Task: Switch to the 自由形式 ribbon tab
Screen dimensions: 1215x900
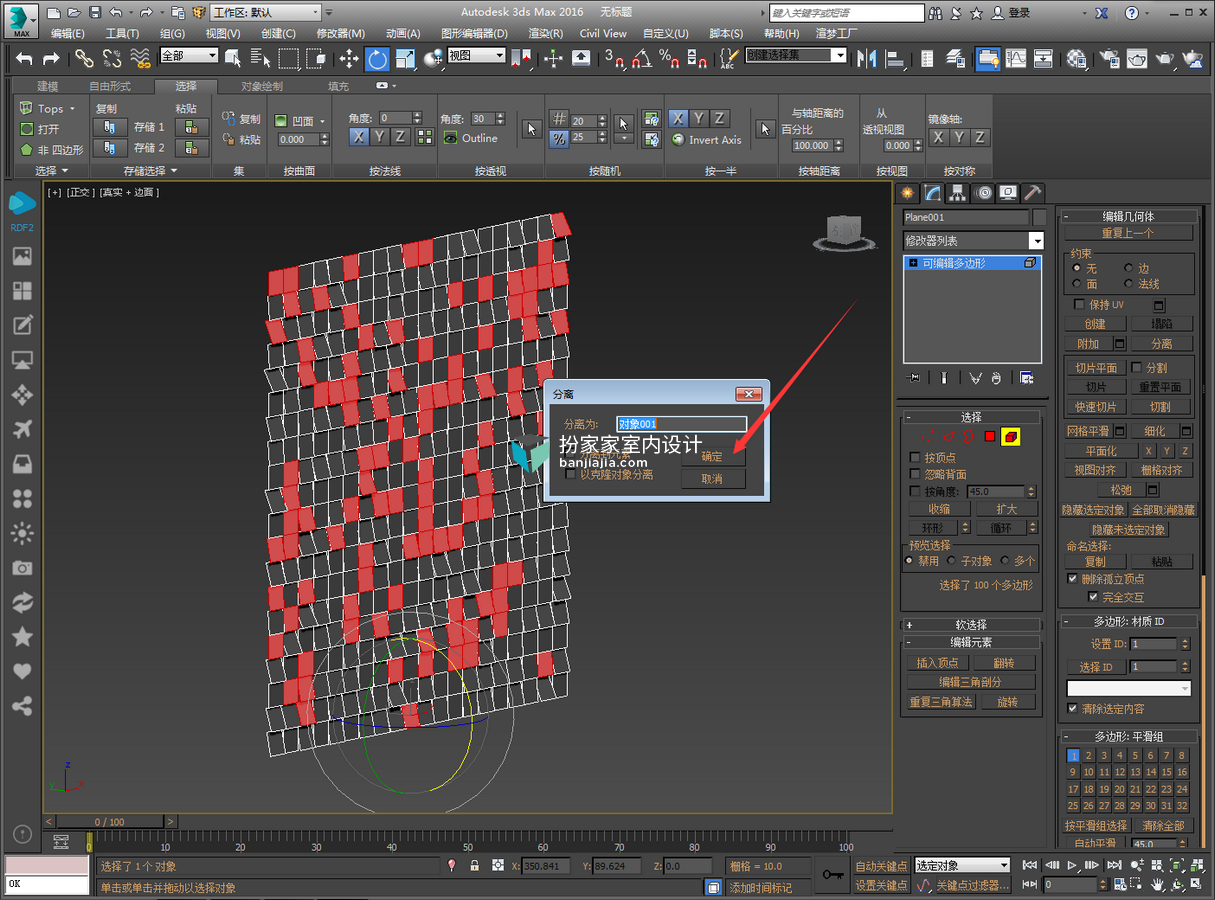Action: (x=110, y=86)
